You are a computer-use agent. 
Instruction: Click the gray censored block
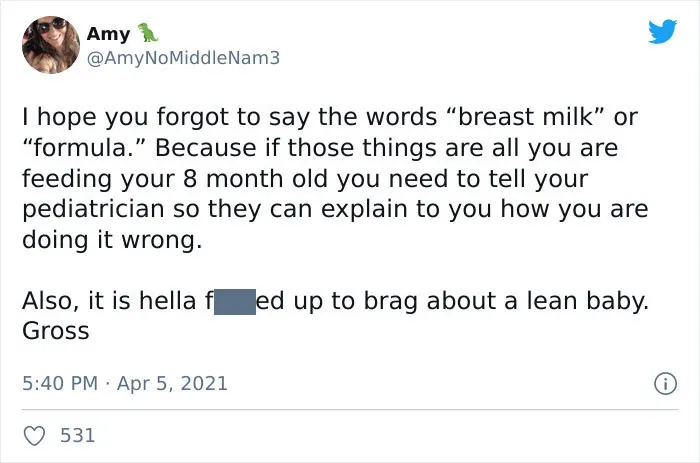click(x=235, y=301)
